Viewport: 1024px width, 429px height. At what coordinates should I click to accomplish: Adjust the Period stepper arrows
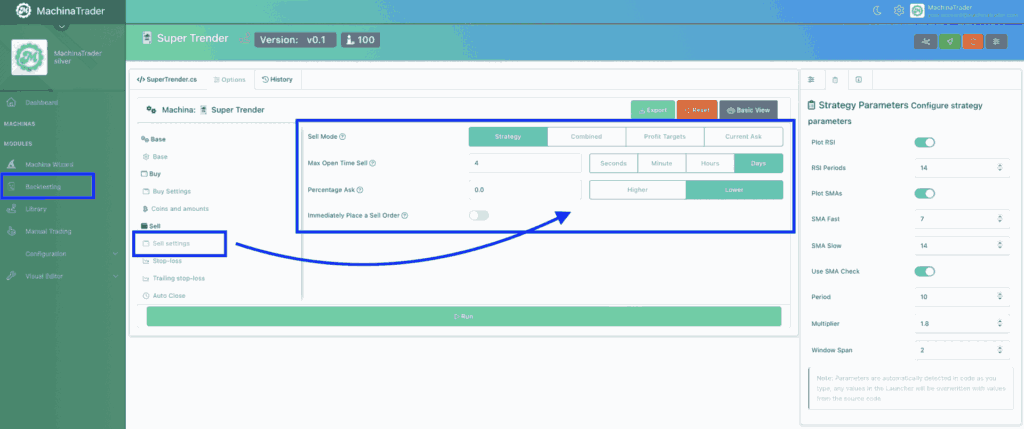click(x=1000, y=296)
